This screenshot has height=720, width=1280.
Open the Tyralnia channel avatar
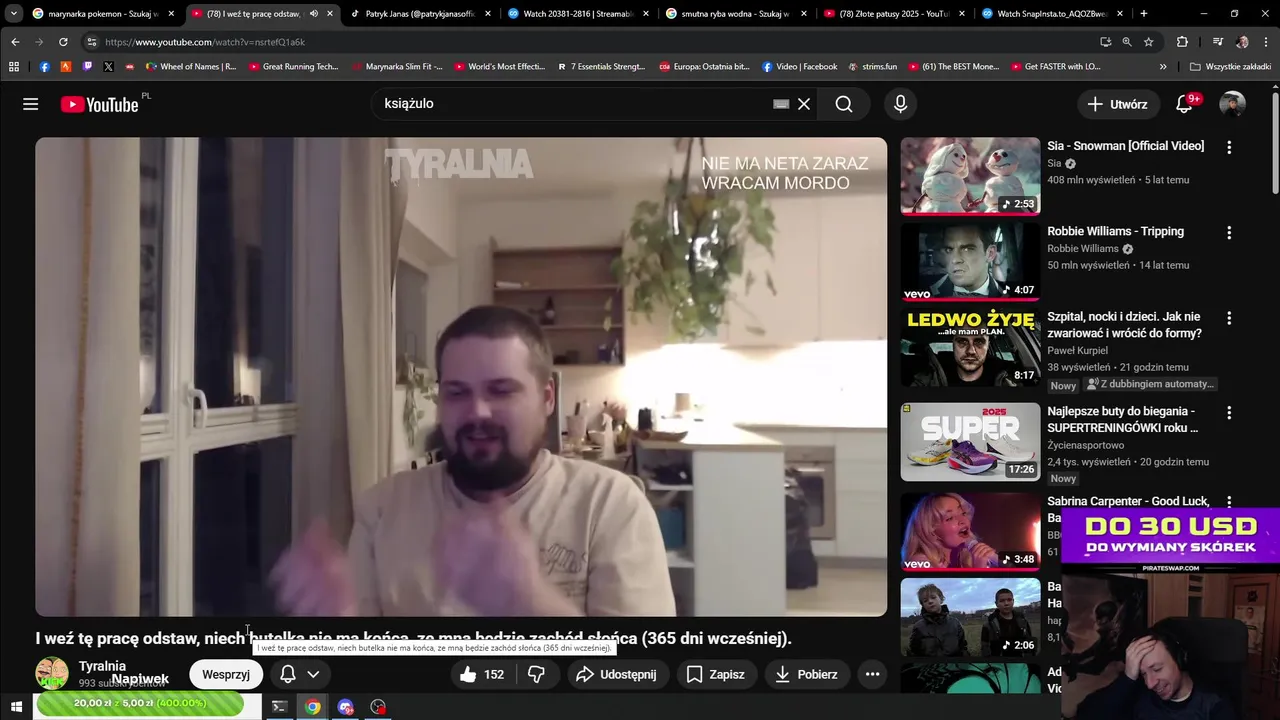pos(52,674)
